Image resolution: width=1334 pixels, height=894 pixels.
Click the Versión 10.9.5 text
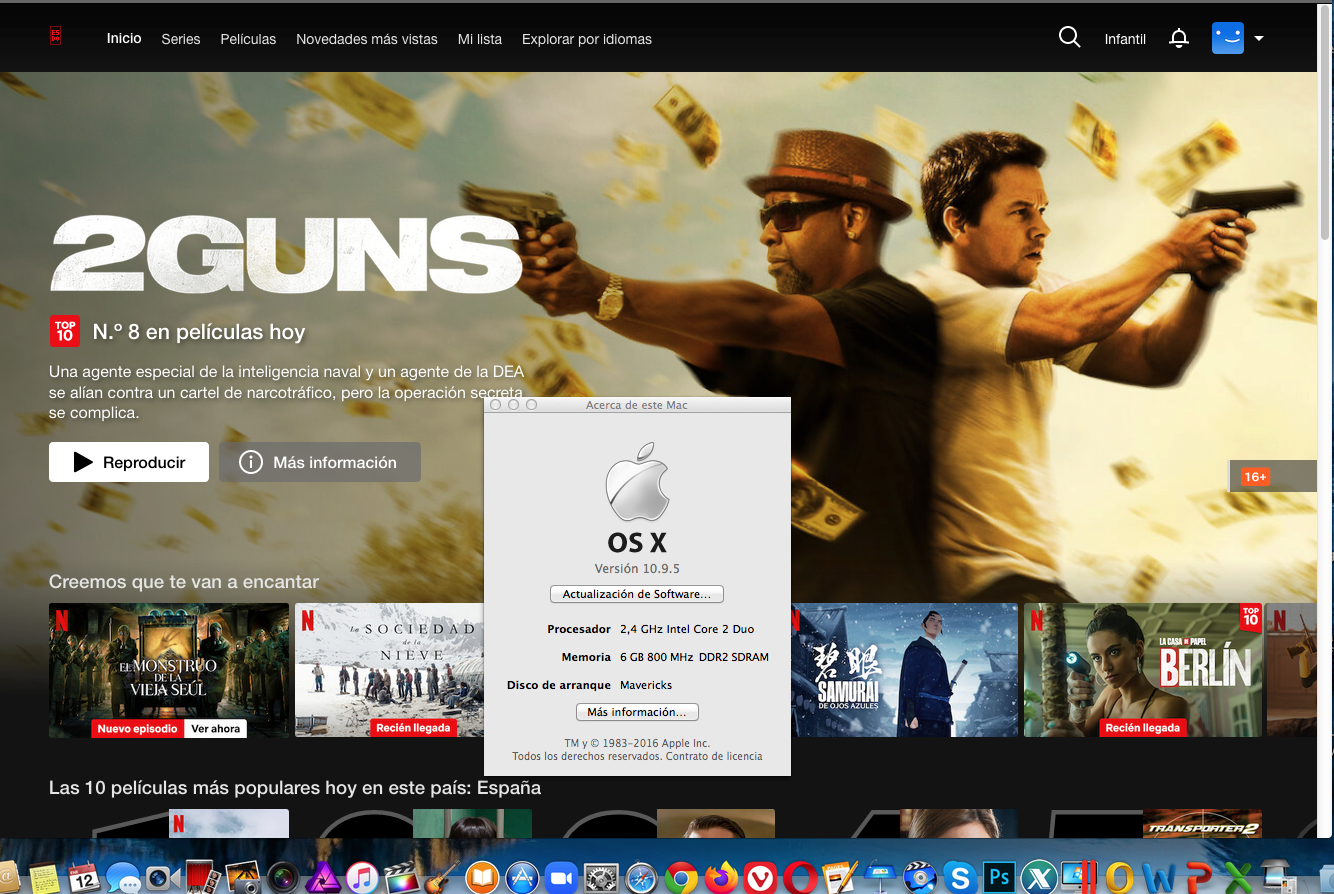[x=637, y=568]
